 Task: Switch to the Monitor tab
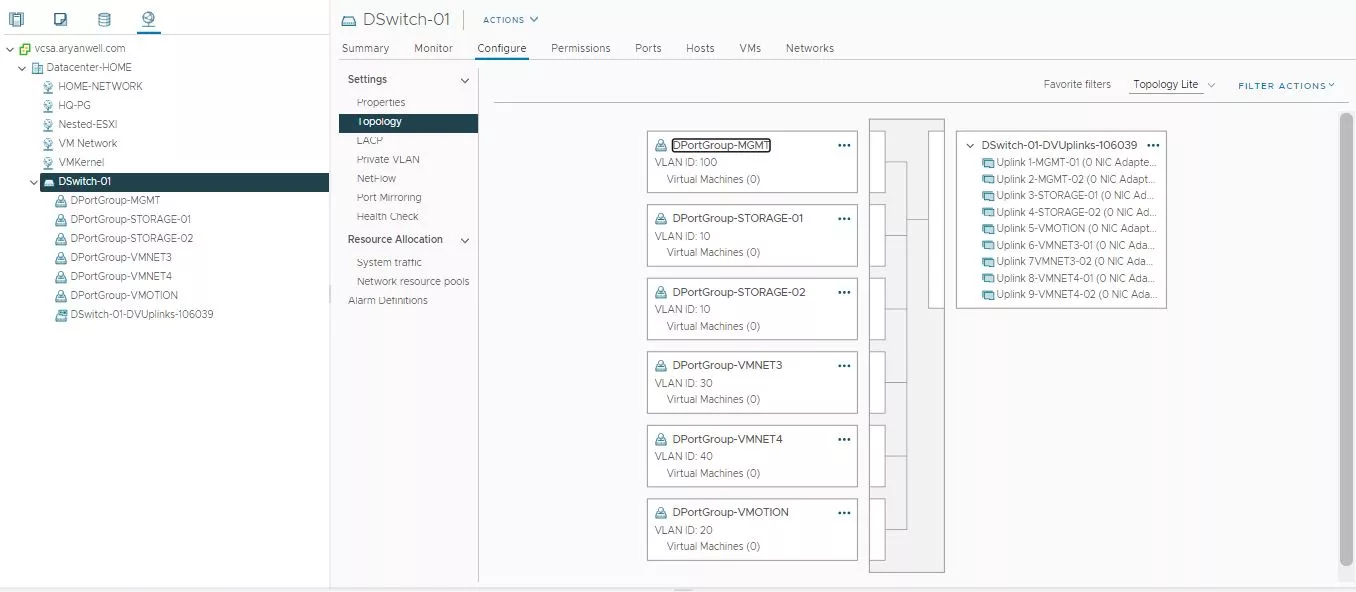[433, 48]
